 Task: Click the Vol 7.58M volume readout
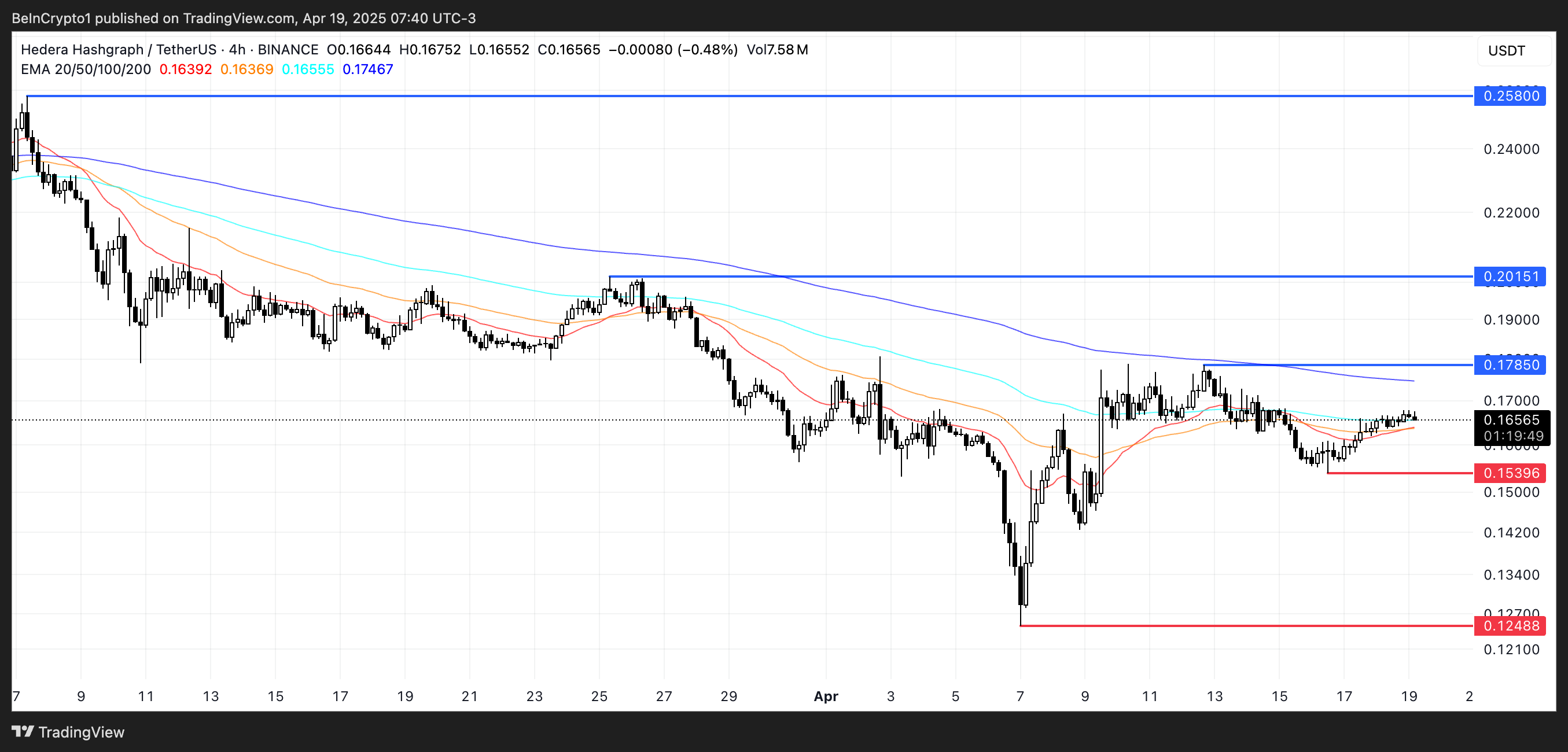pyautogui.click(x=776, y=50)
